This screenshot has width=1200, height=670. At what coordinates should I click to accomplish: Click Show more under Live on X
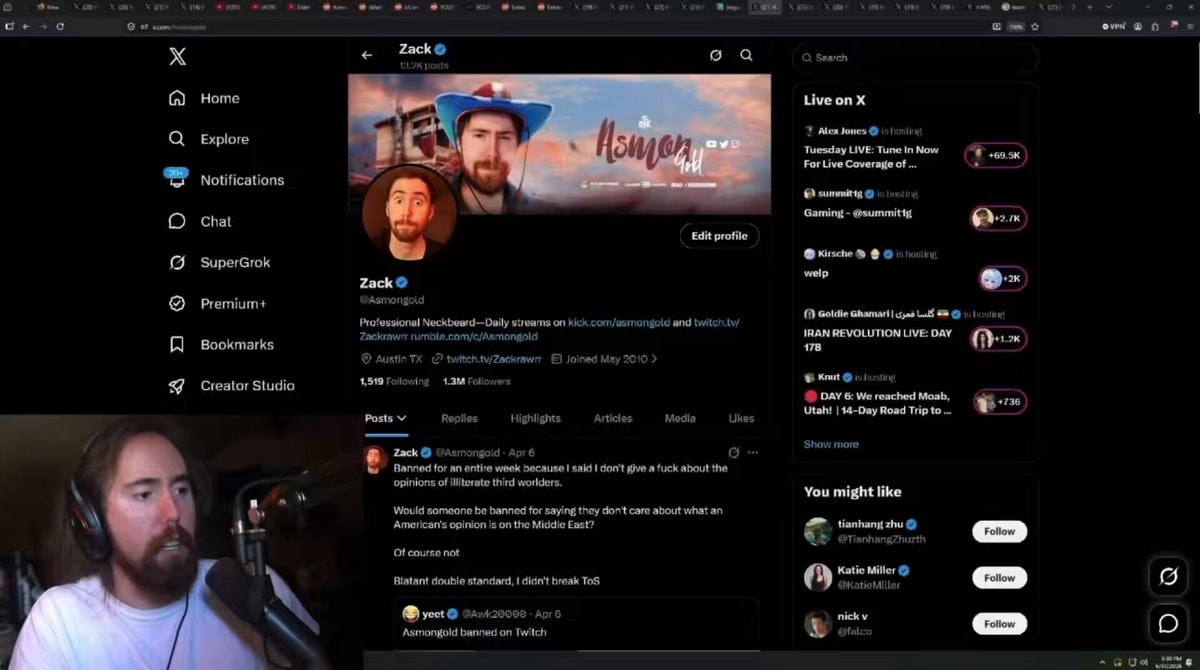pyautogui.click(x=831, y=444)
